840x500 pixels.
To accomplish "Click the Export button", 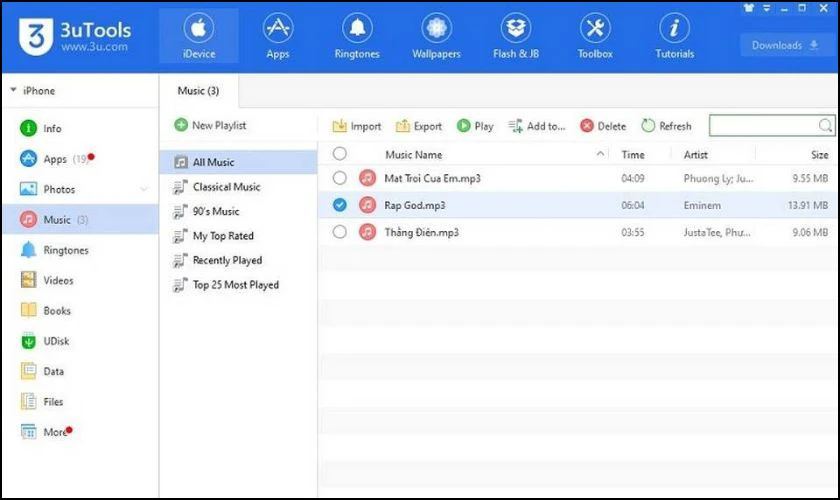I will [419, 126].
